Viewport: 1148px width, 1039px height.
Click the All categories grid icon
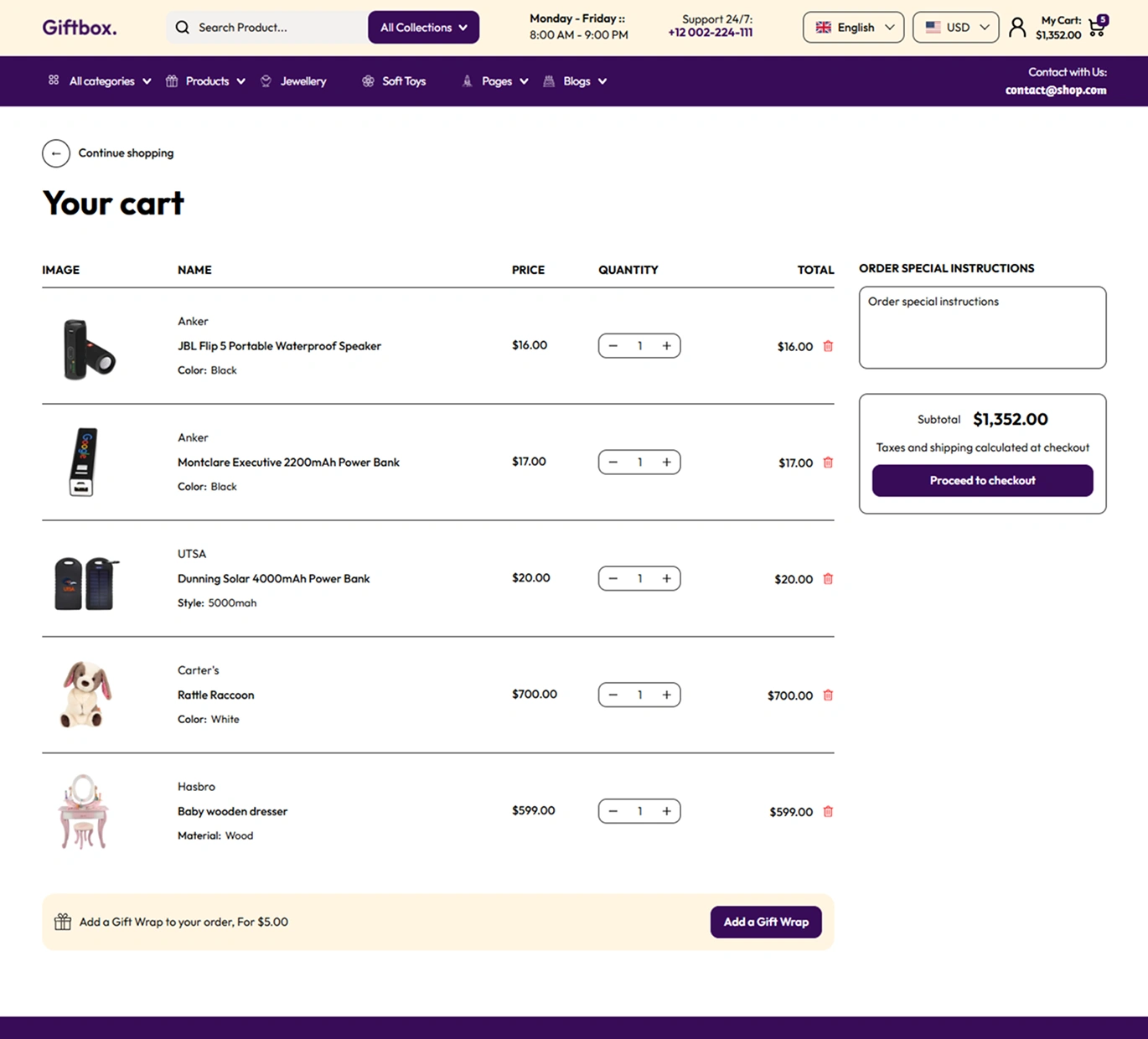click(54, 80)
